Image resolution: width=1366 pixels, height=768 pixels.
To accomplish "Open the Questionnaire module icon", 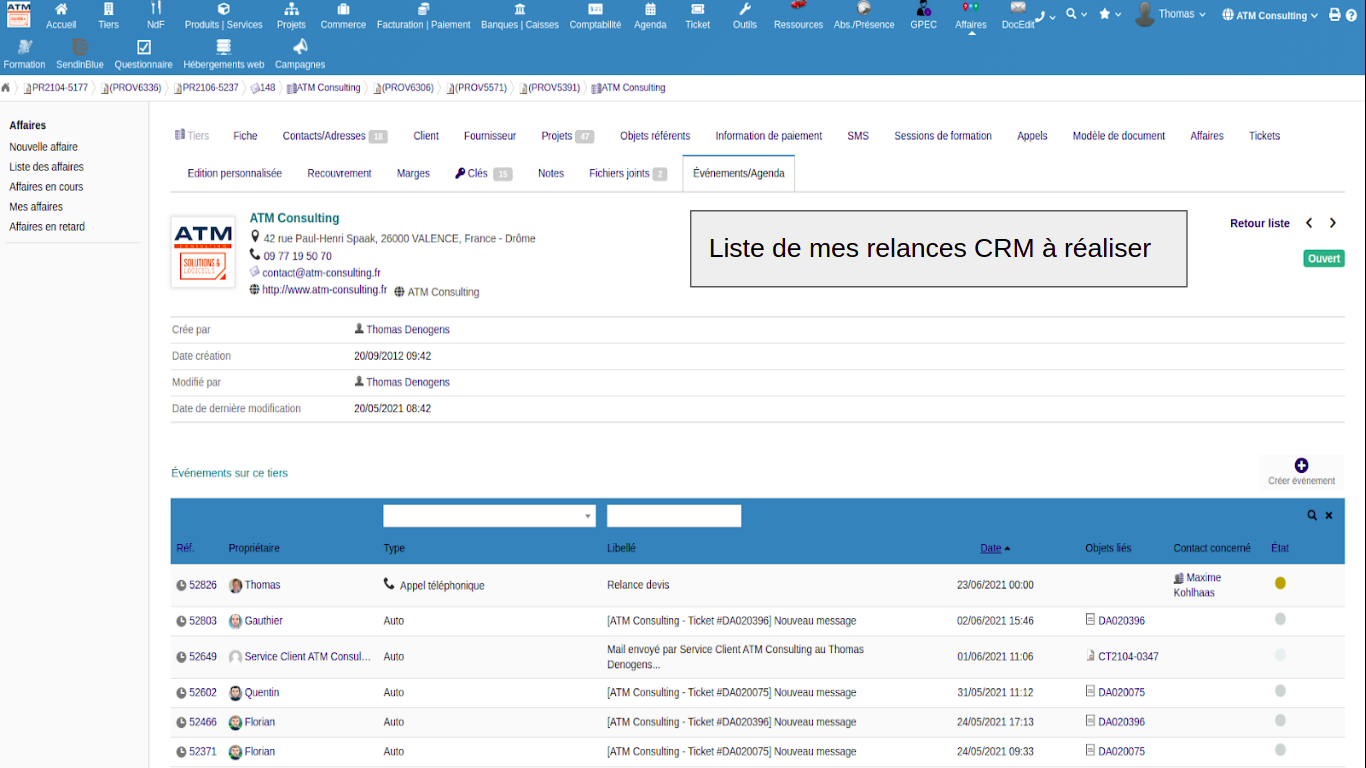I will (144, 47).
